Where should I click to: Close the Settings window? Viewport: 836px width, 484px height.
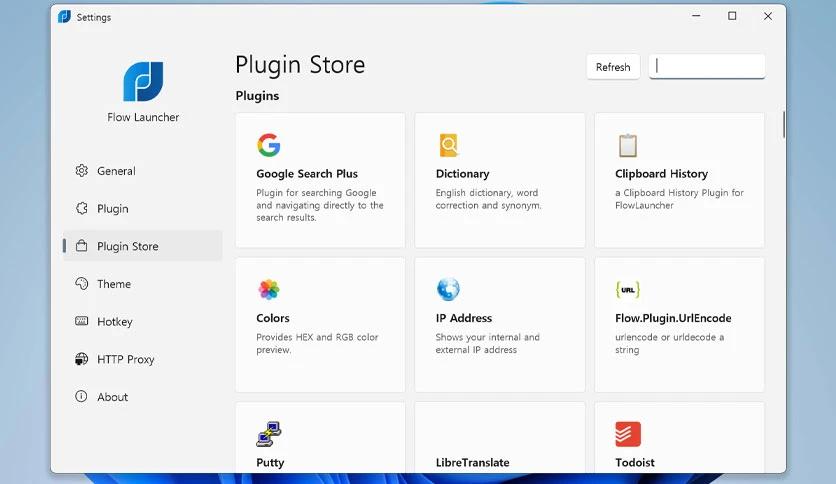click(x=768, y=17)
